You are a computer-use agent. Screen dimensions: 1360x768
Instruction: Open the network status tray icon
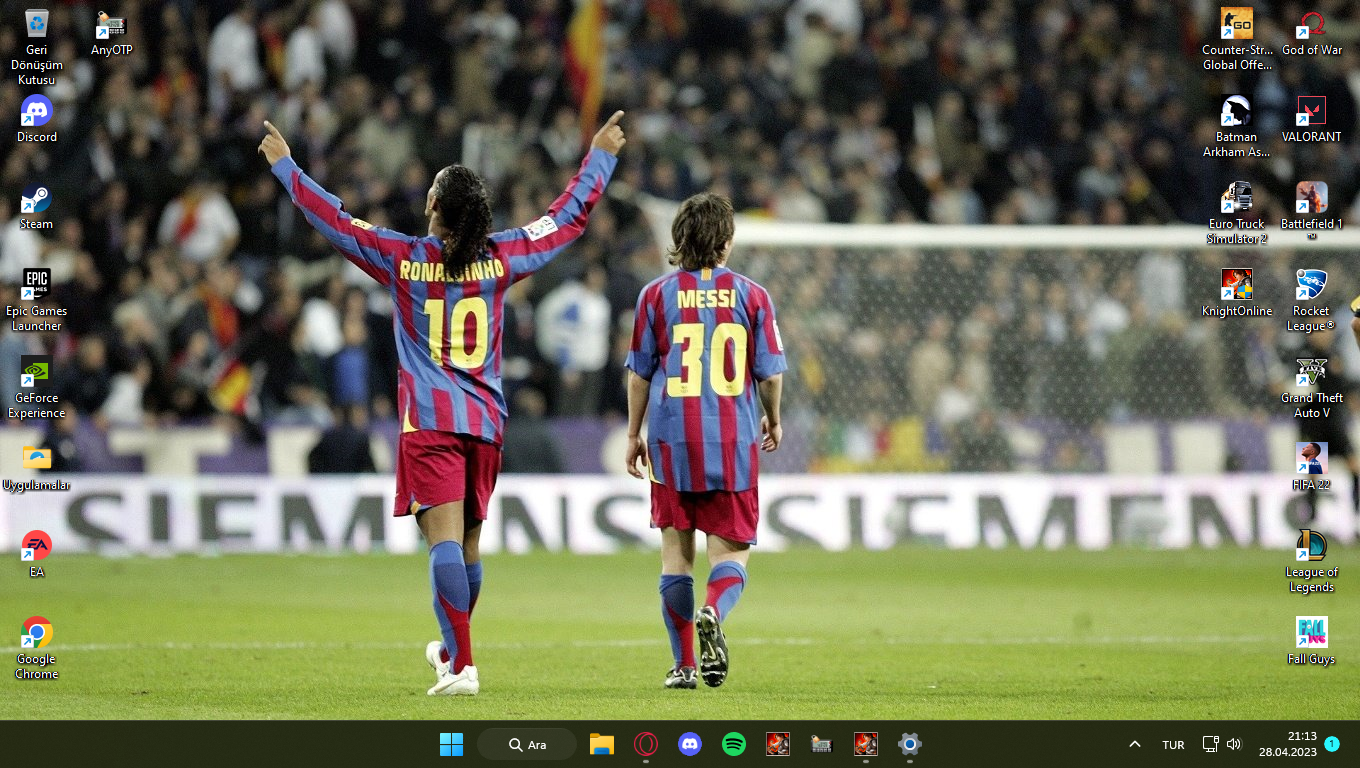[x=1210, y=744]
